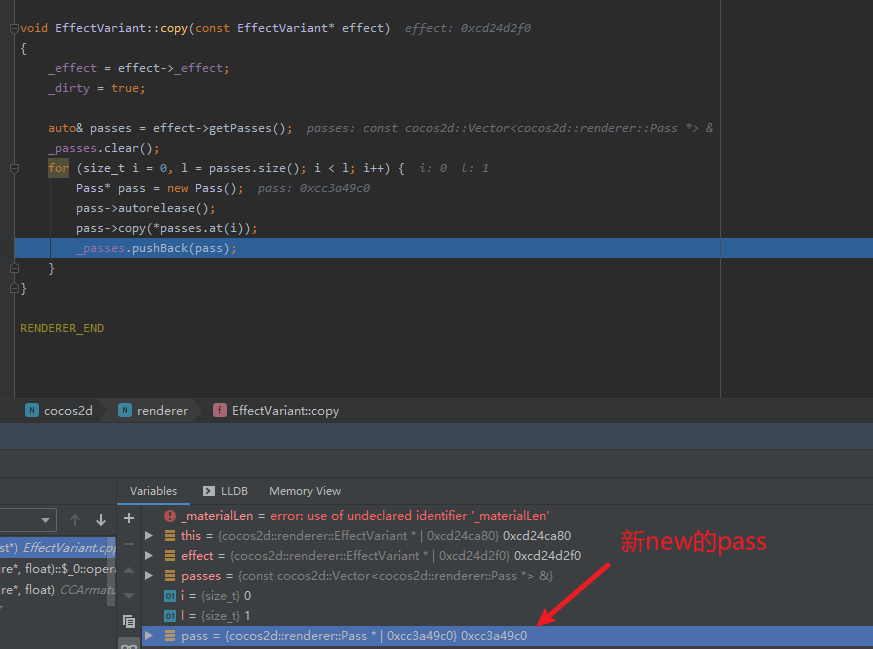The width and height of the screenshot is (873, 649).
Task: Add a new watch with plus icon
Action: 129,518
